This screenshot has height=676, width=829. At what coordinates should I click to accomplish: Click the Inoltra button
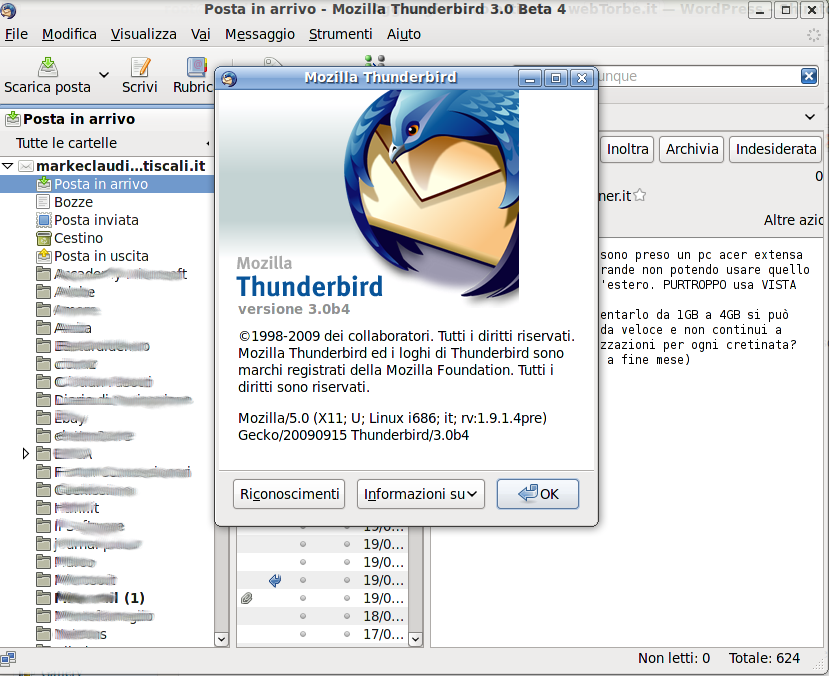tap(627, 149)
